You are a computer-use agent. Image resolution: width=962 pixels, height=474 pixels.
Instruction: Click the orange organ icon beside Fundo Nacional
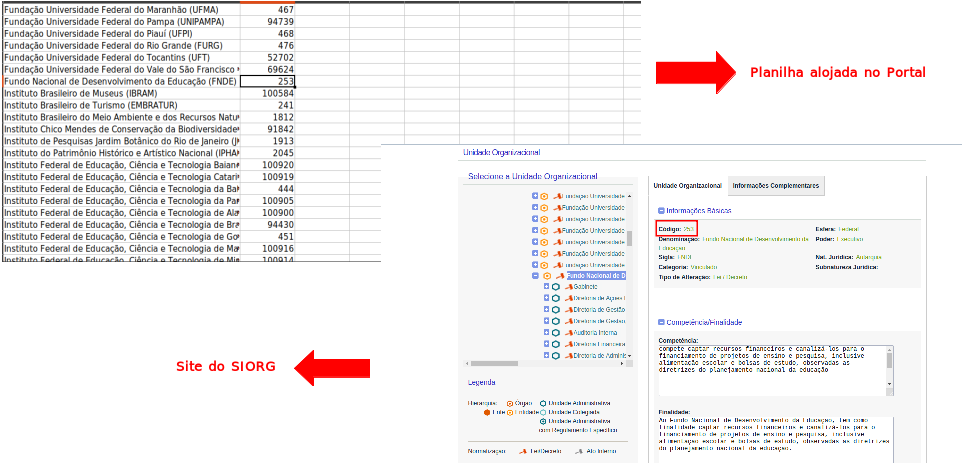[x=547, y=276]
